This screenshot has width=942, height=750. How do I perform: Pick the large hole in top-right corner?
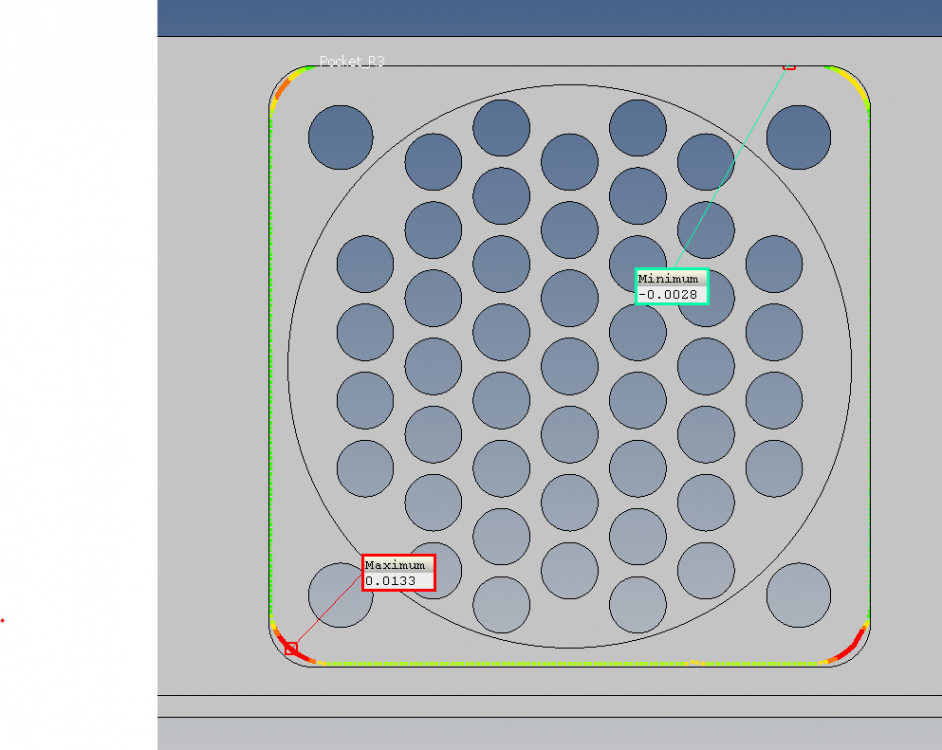[798, 137]
